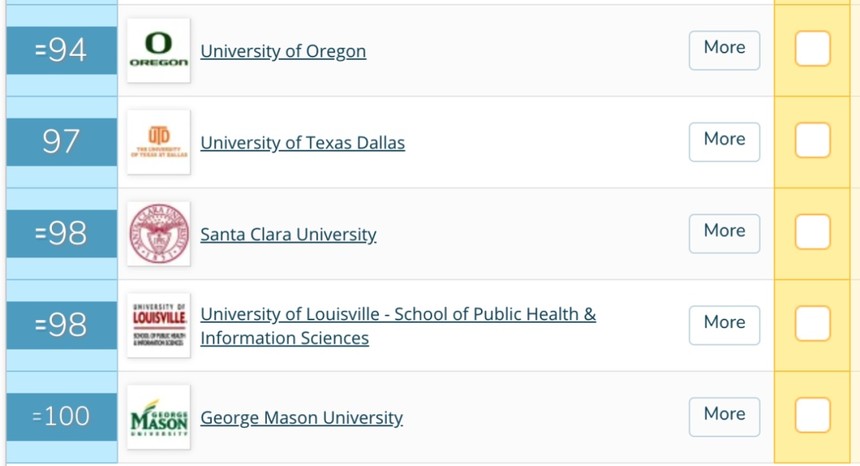
Task: Enable the George Mason University checkbox
Action: (812, 415)
